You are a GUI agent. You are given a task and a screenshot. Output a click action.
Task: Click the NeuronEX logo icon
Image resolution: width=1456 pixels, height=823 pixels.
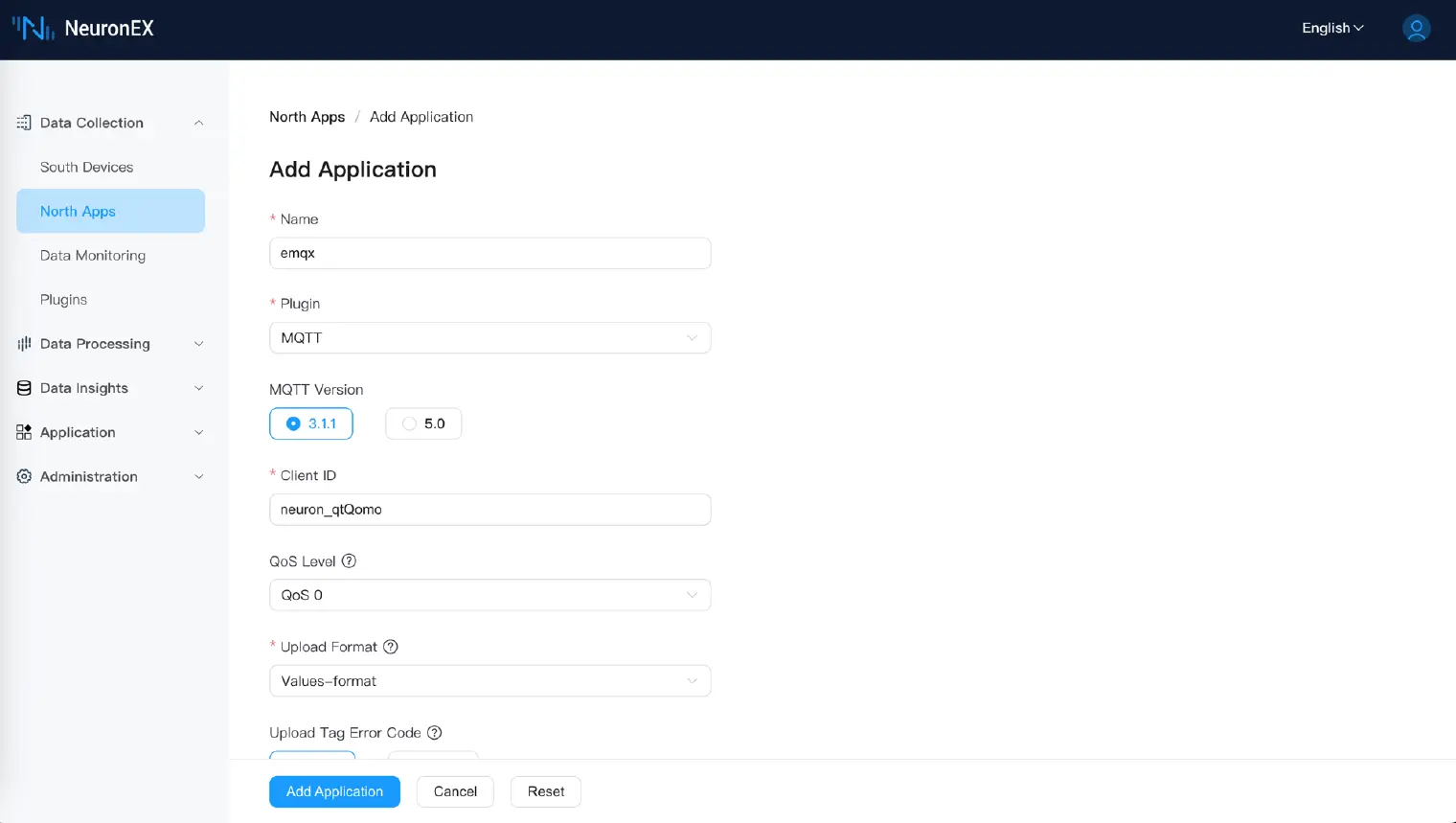click(x=33, y=29)
